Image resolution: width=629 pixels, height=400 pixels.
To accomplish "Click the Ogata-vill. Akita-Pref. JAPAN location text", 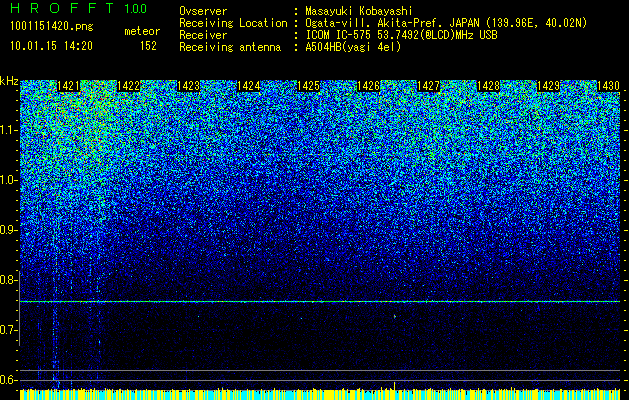I will click(x=446, y=24).
